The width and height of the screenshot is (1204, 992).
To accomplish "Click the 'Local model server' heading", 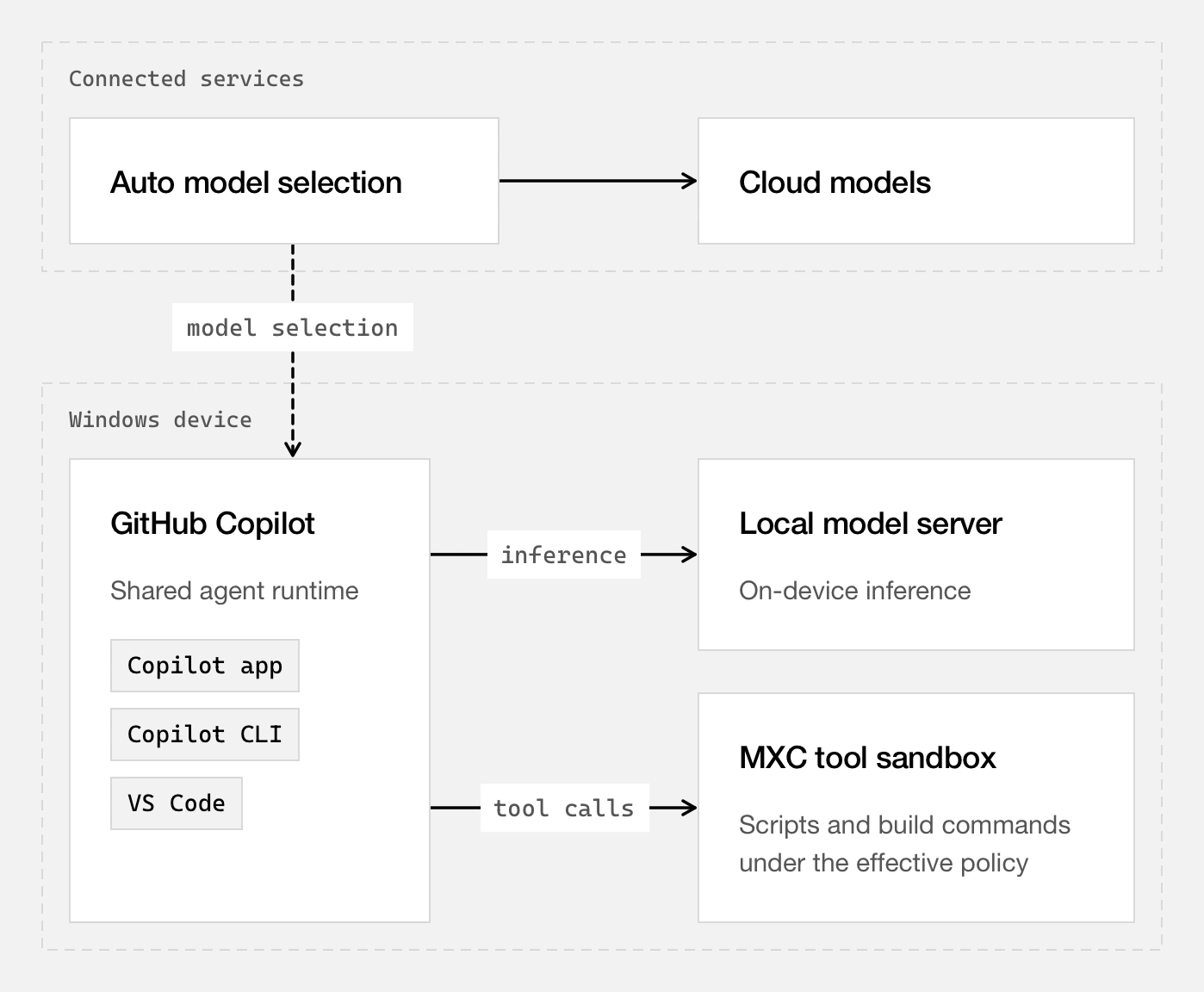I will coord(871,524).
